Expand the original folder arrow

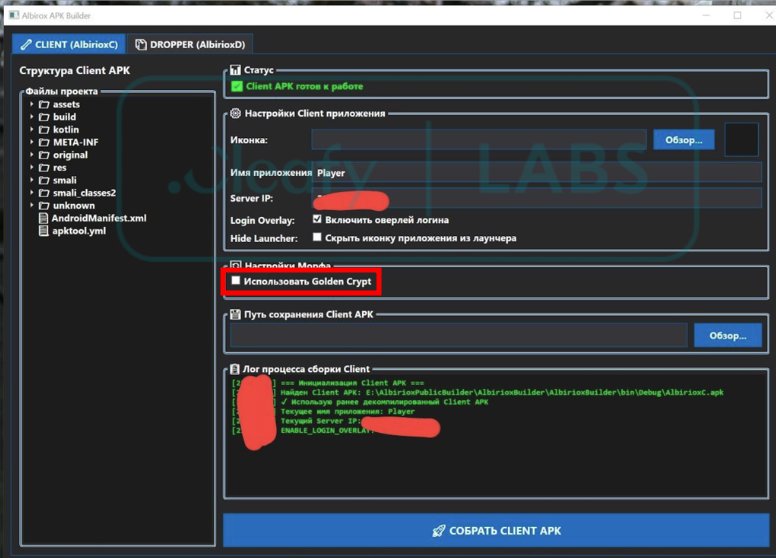(32, 155)
